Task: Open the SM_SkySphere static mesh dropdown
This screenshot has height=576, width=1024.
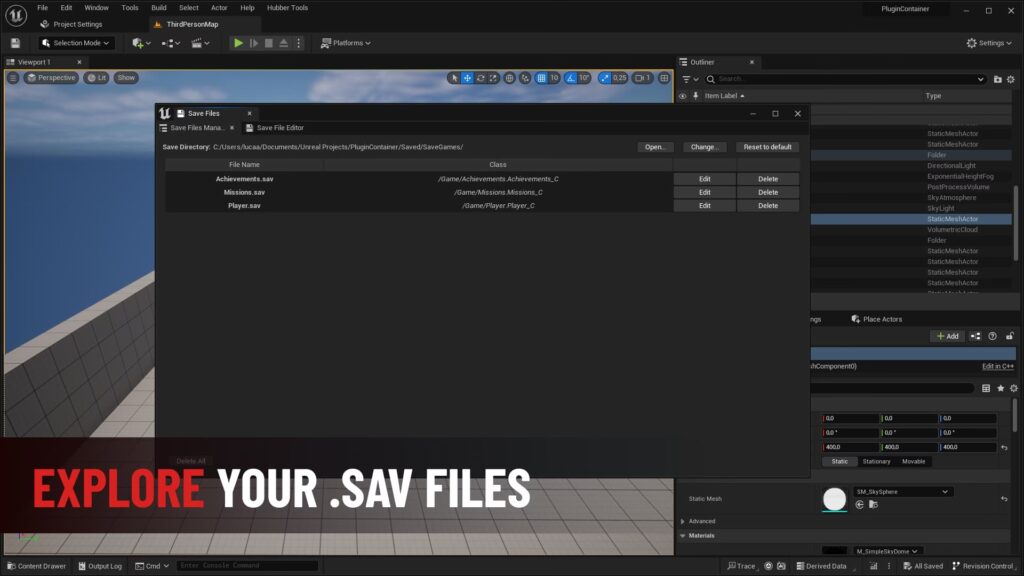Action: (903, 492)
